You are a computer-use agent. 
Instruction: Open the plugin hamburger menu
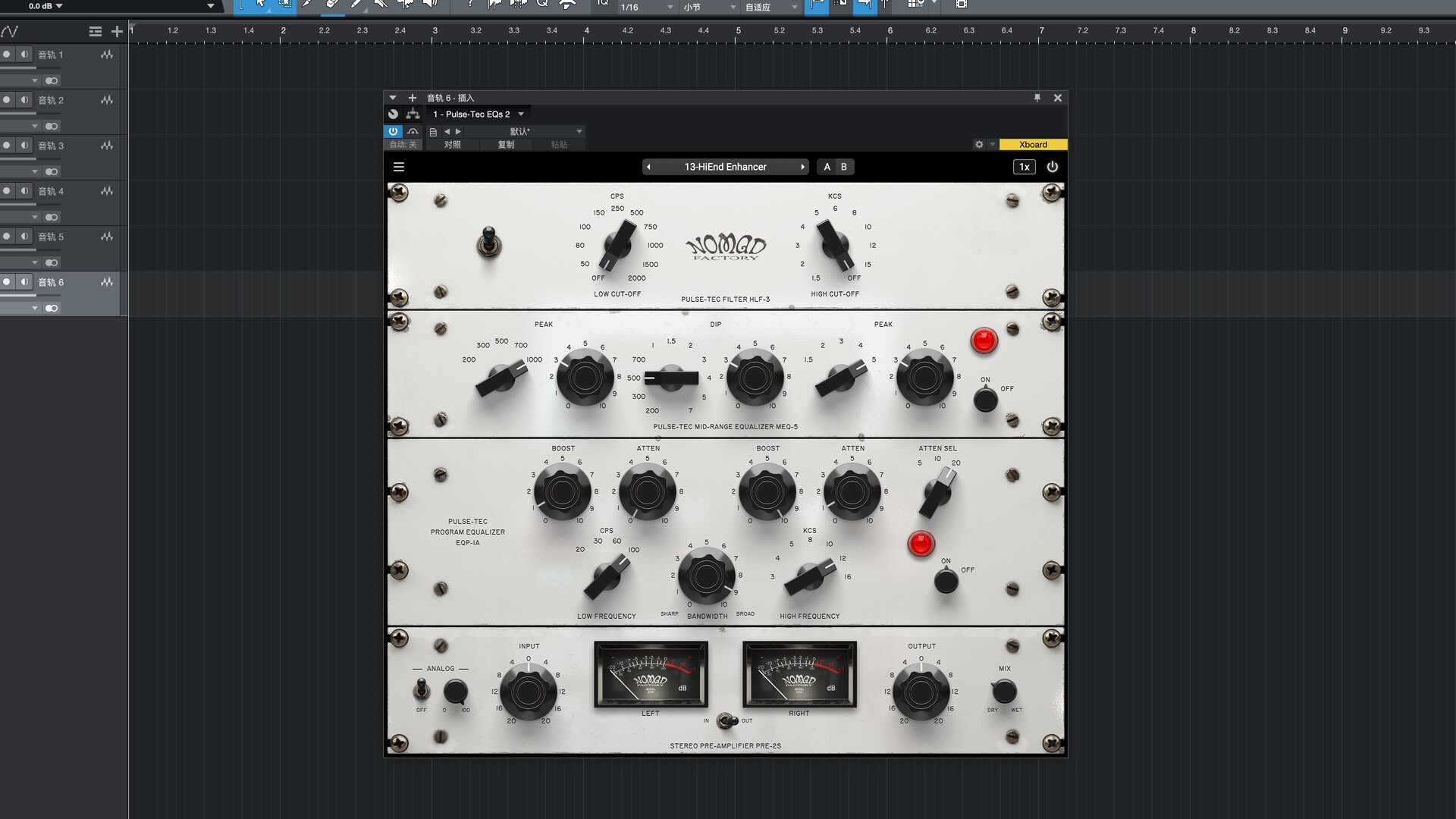pyautogui.click(x=399, y=167)
